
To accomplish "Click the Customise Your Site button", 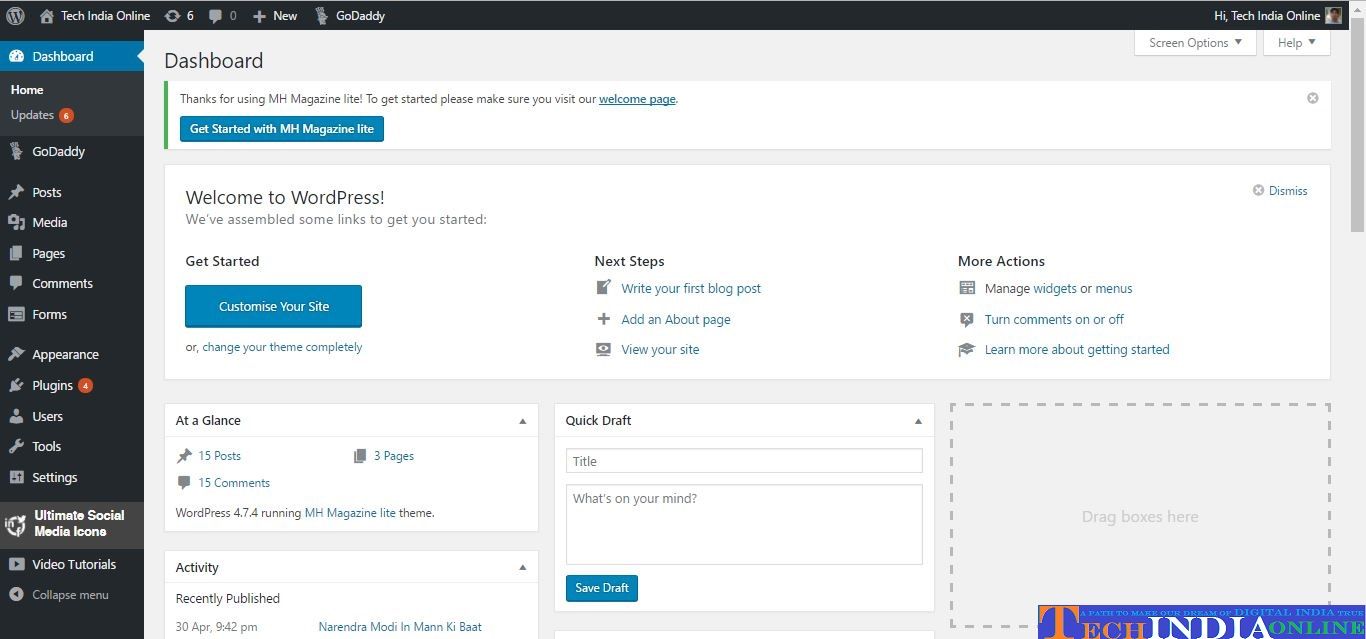I will (273, 306).
